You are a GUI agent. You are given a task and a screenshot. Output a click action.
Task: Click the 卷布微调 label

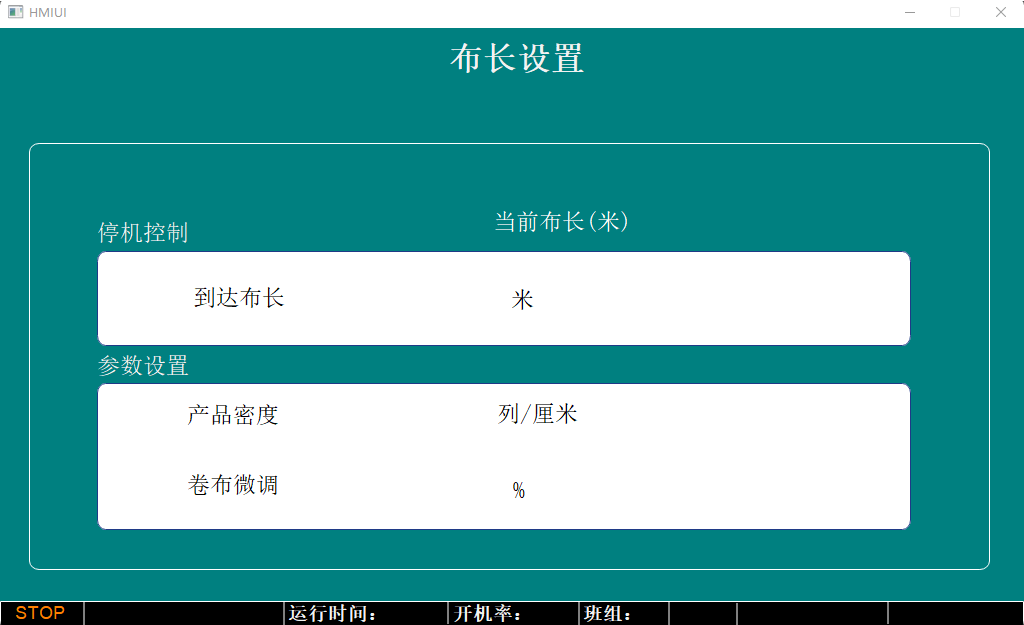point(233,485)
